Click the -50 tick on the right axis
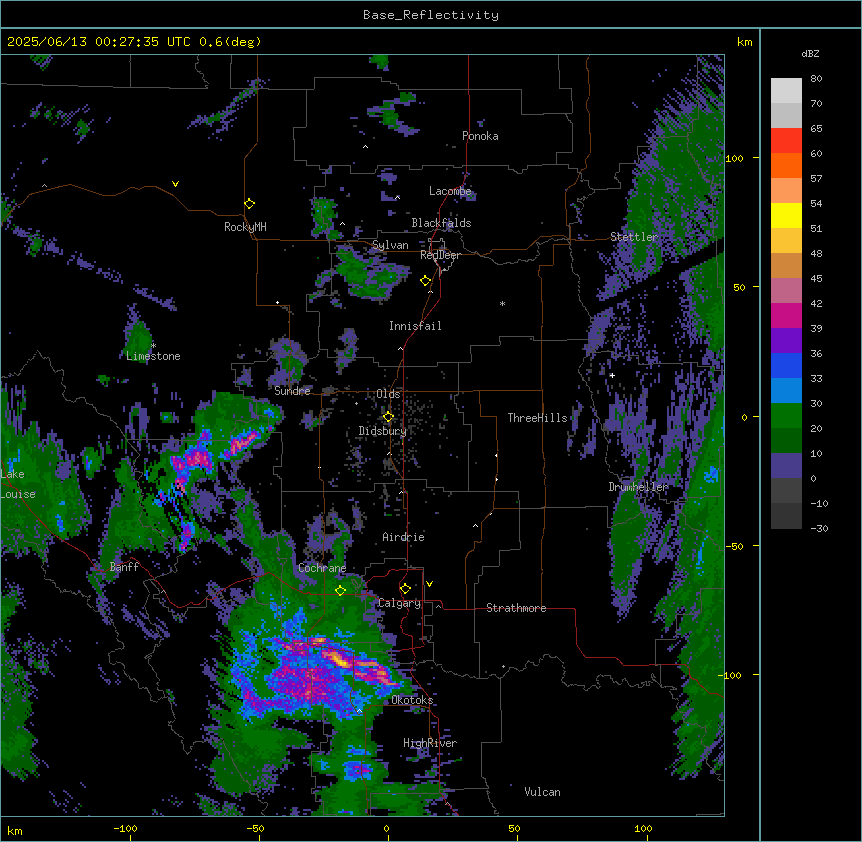The image size is (862, 842). [735, 546]
